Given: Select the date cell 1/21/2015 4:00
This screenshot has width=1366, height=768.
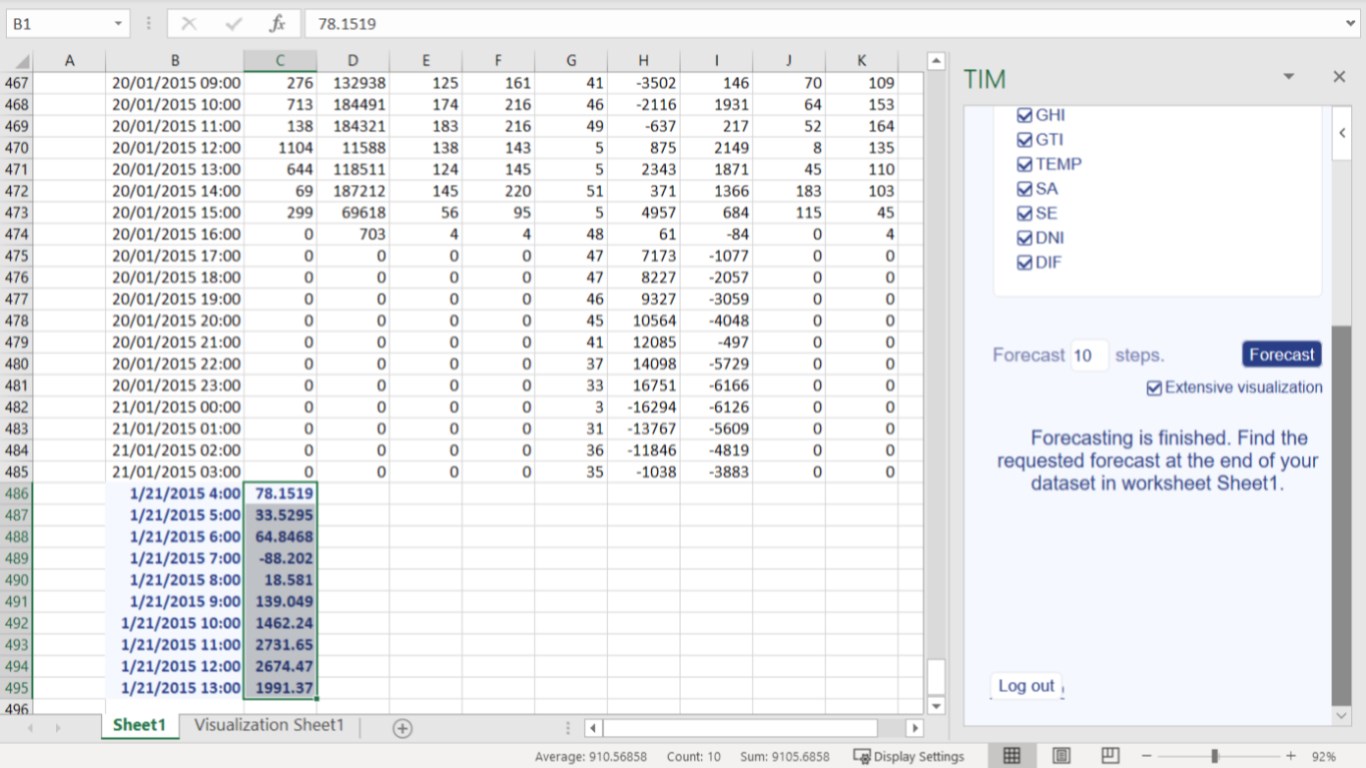Looking at the screenshot, I should coord(175,493).
